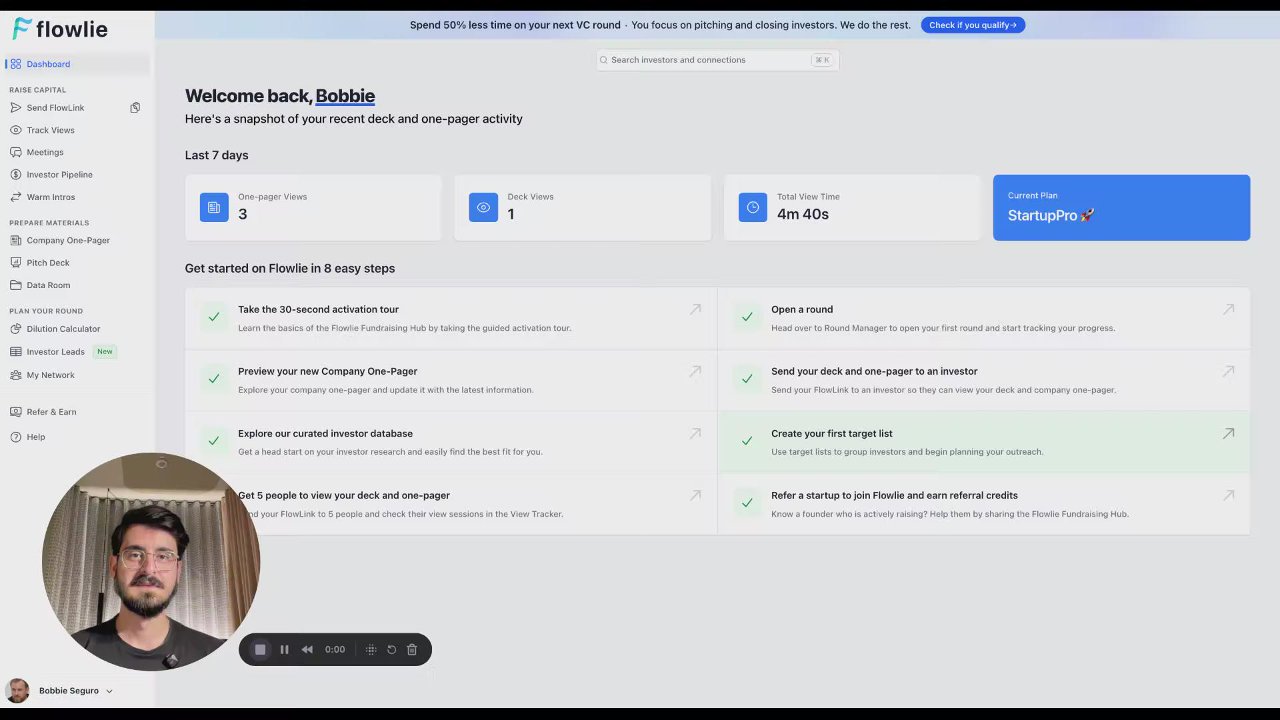The image size is (1280, 720).
Task: Open Warm Intros
Action: tap(50, 197)
